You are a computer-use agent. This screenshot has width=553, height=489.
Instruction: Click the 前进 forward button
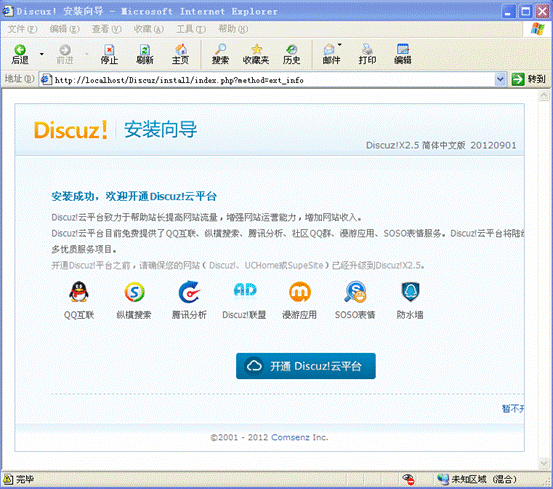click(x=65, y=55)
